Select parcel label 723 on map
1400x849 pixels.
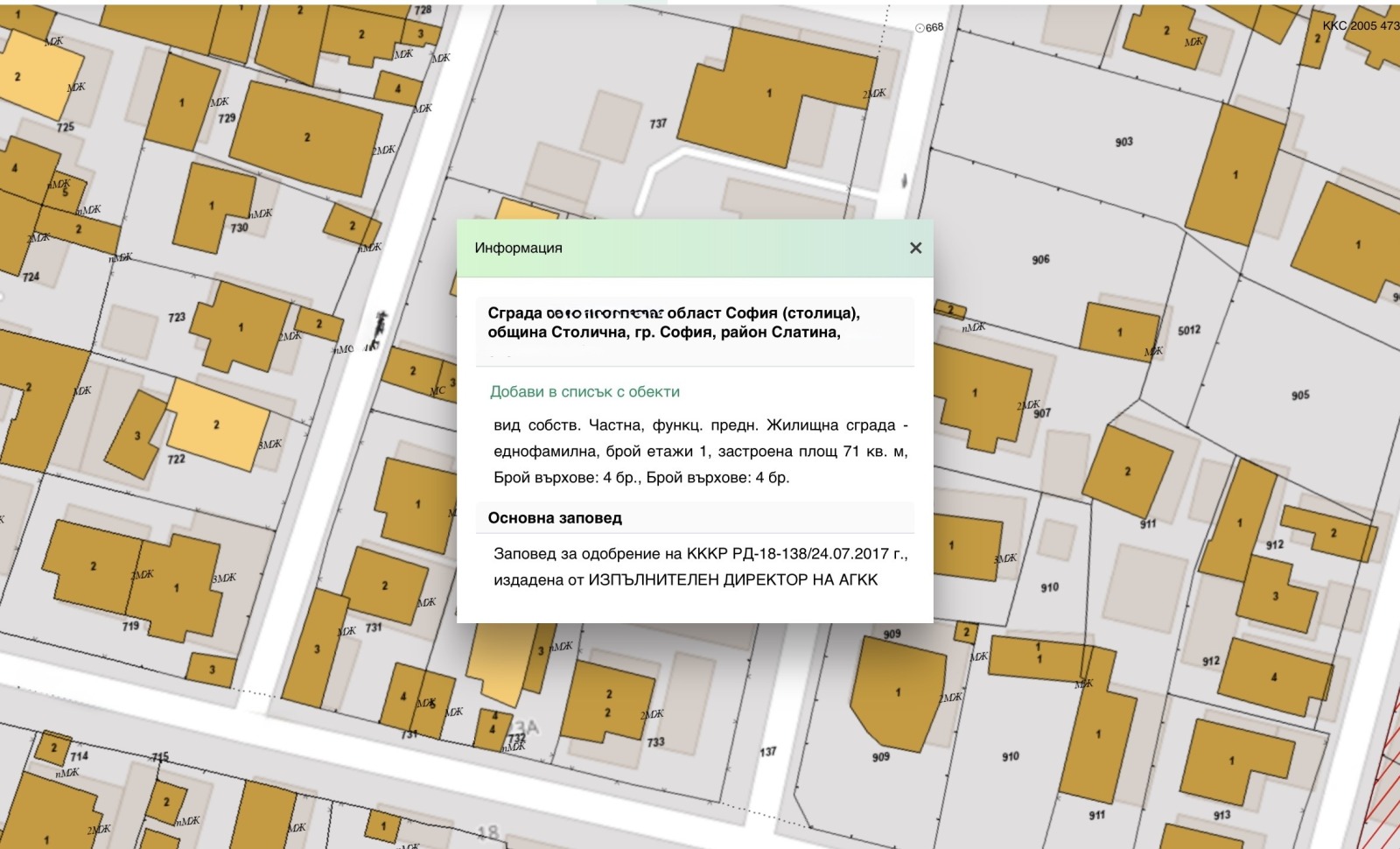pyautogui.click(x=177, y=317)
